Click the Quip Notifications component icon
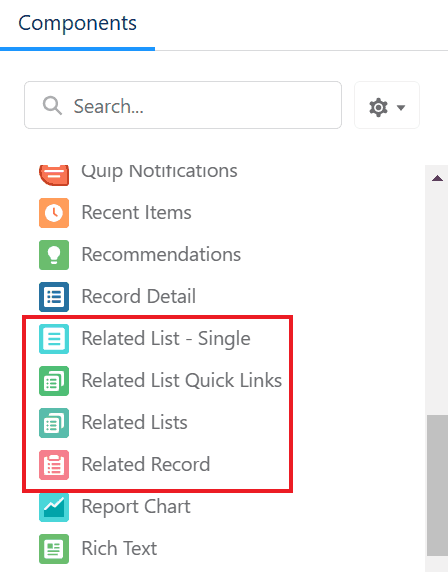The image size is (448, 572). [x=54, y=175]
